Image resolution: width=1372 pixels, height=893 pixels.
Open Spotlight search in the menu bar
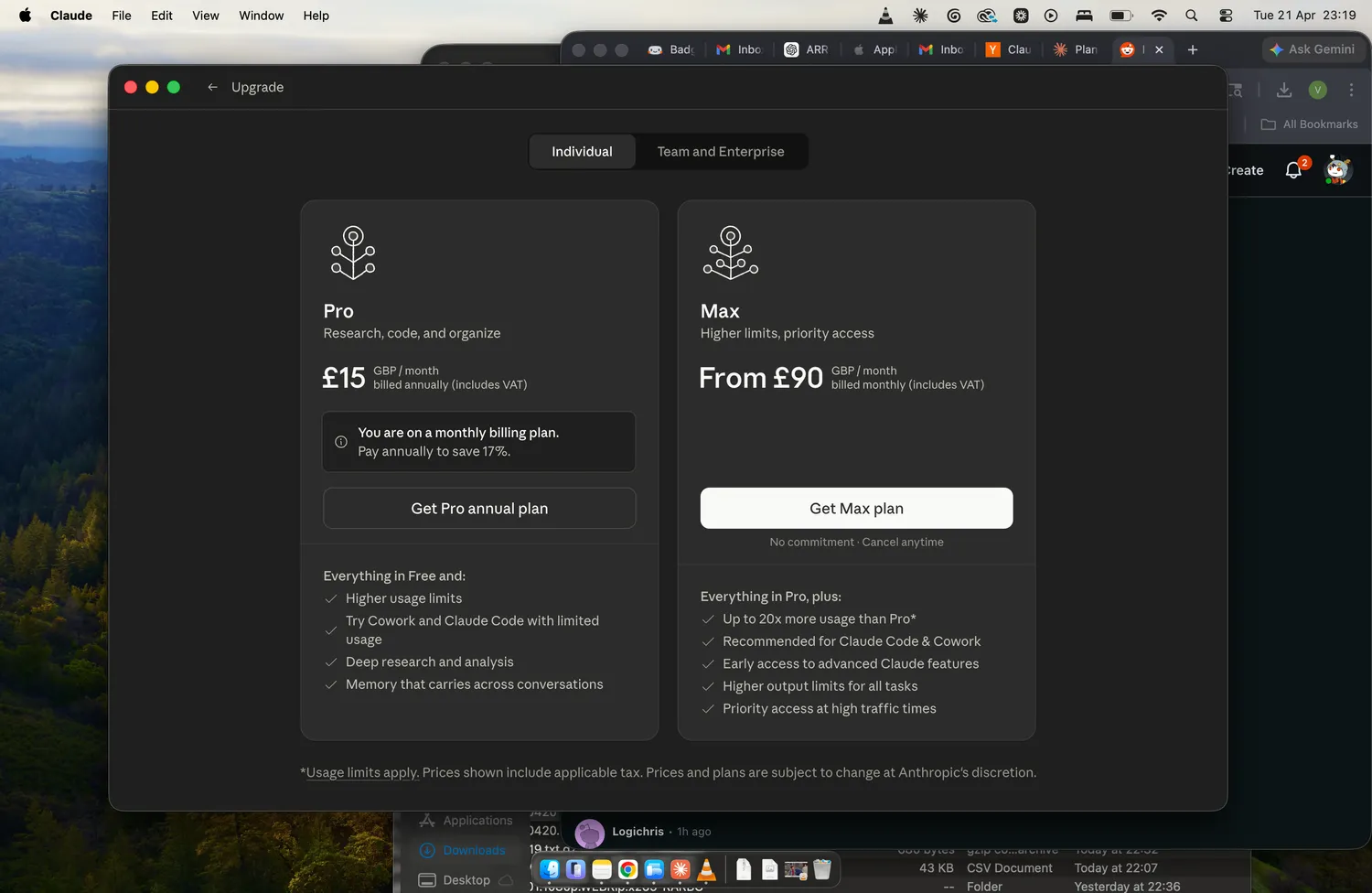(x=1191, y=16)
